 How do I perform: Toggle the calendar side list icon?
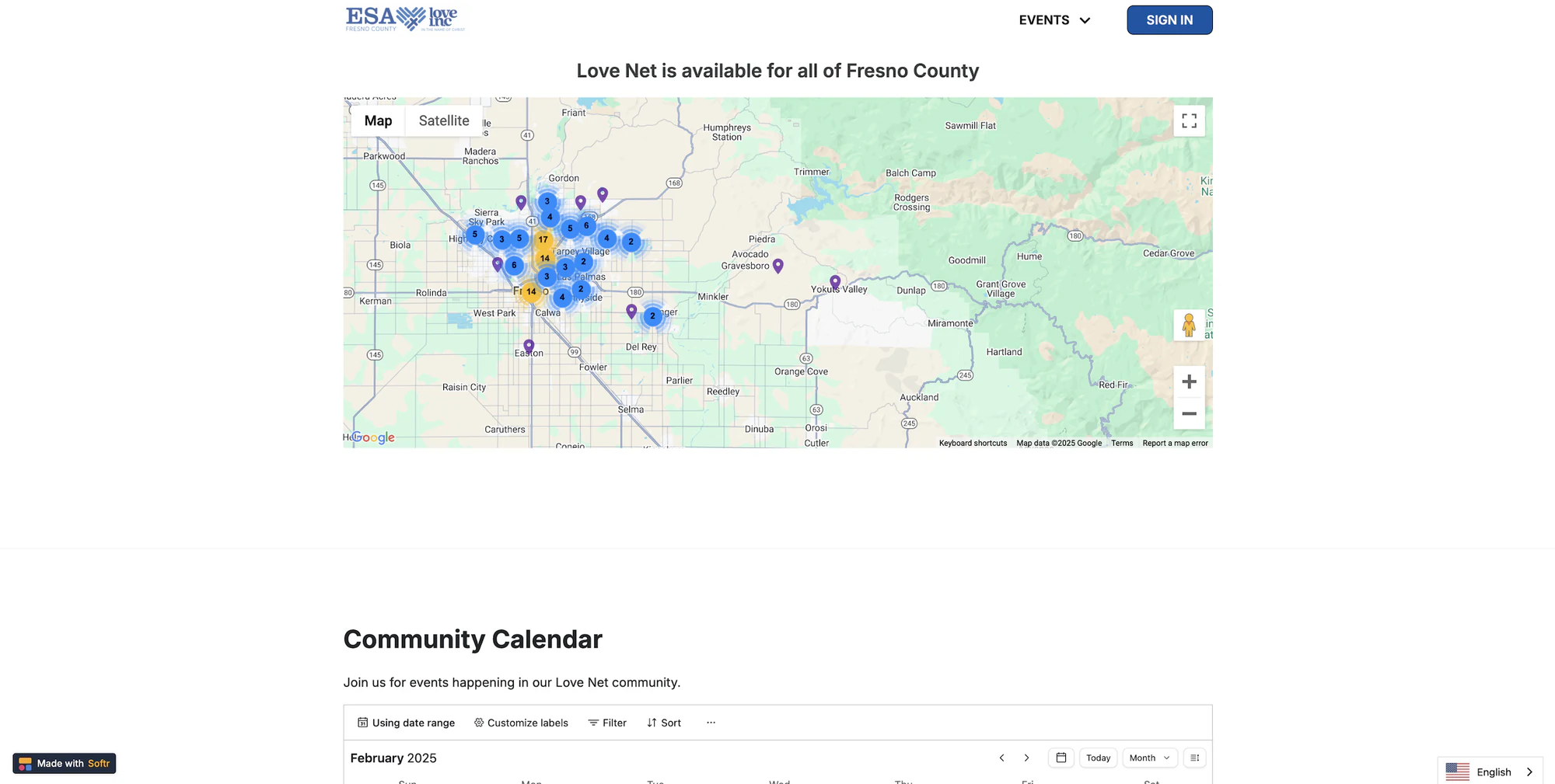[x=1195, y=758]
